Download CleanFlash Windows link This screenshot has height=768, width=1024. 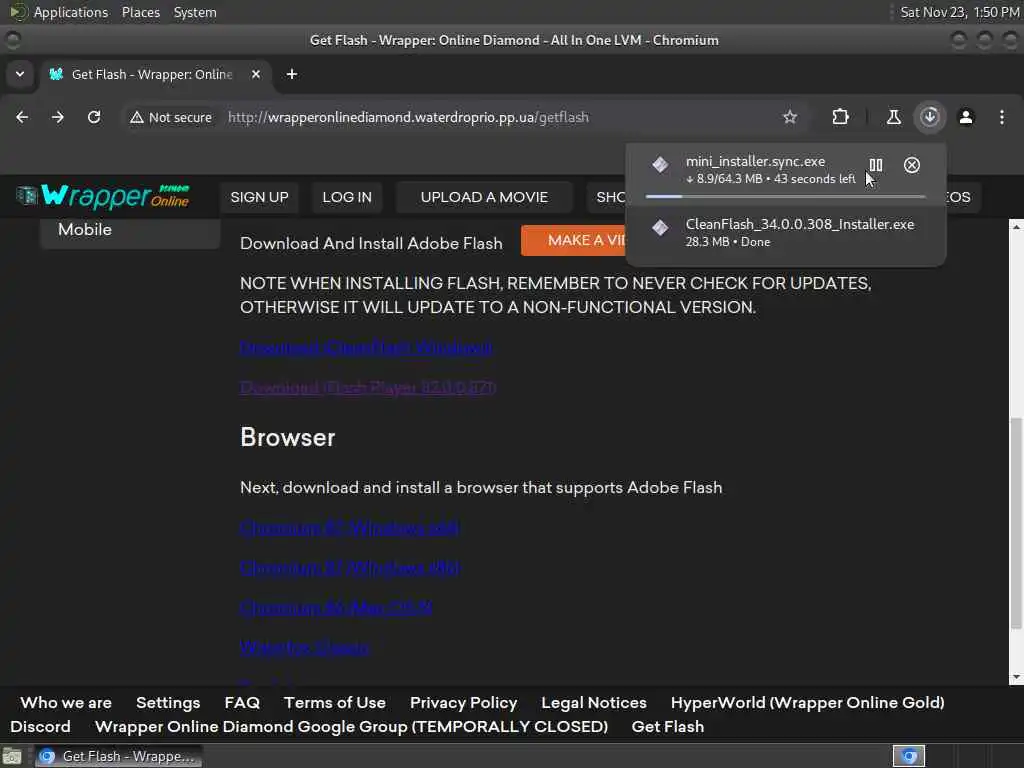[x=366, y=347]
